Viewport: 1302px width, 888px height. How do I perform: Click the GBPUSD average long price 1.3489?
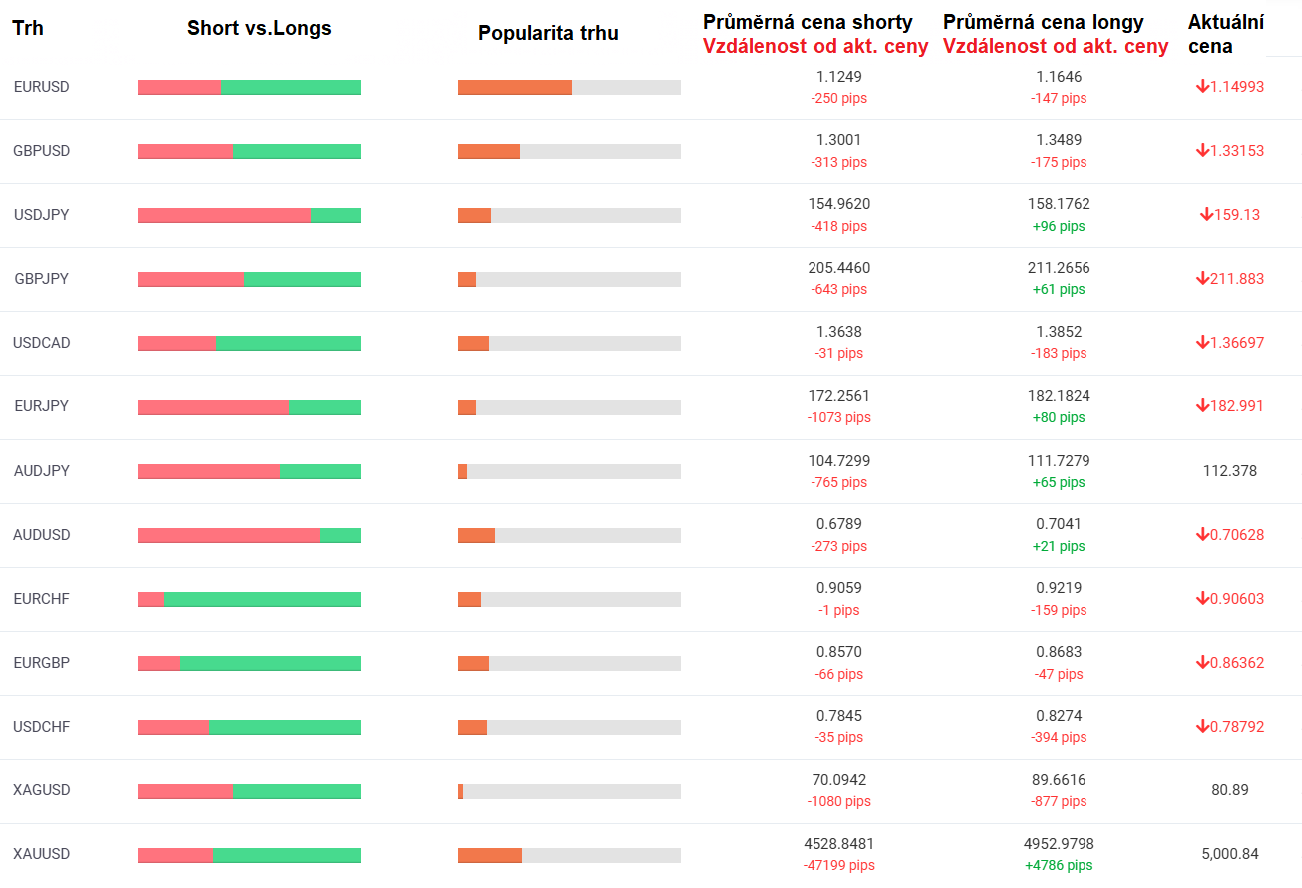click(x=1059, y=140)
